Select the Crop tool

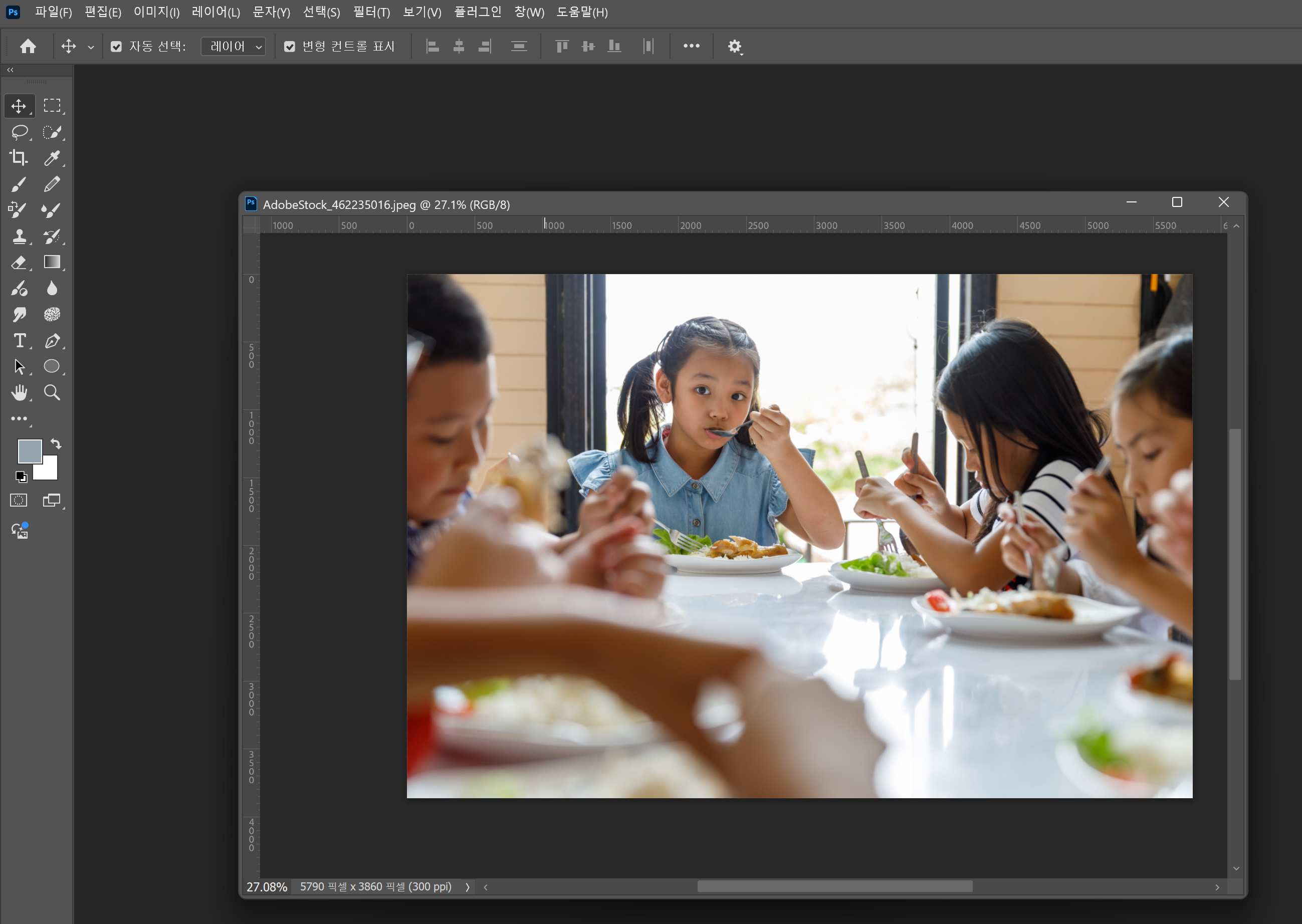tap(18, 158)
